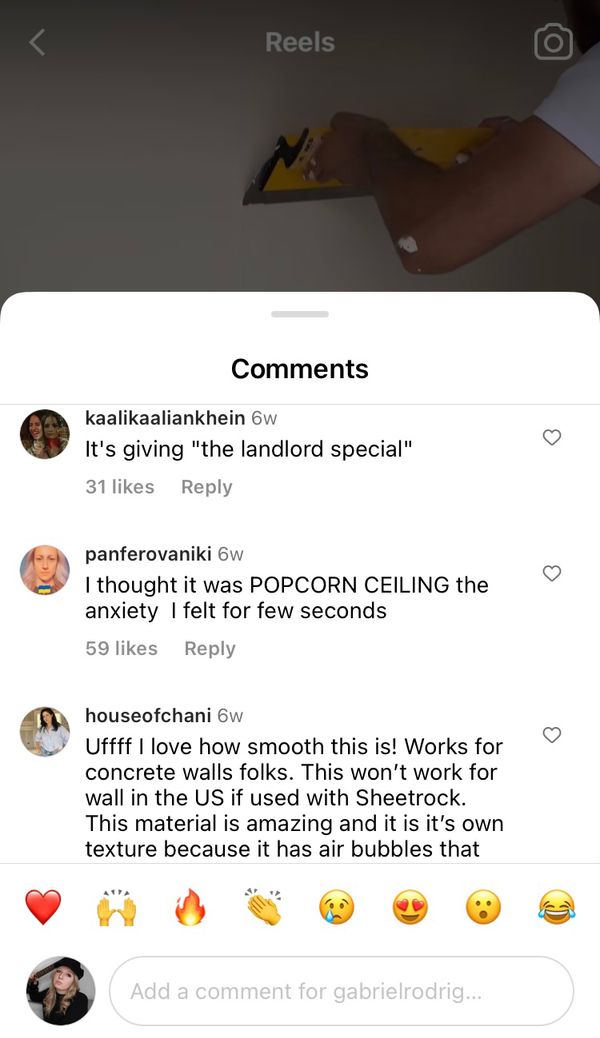Image resolution: width=600 pixels, height=1038 pixels.
Task: View the 59 likes on the second comment
Action: coord(121,648)
